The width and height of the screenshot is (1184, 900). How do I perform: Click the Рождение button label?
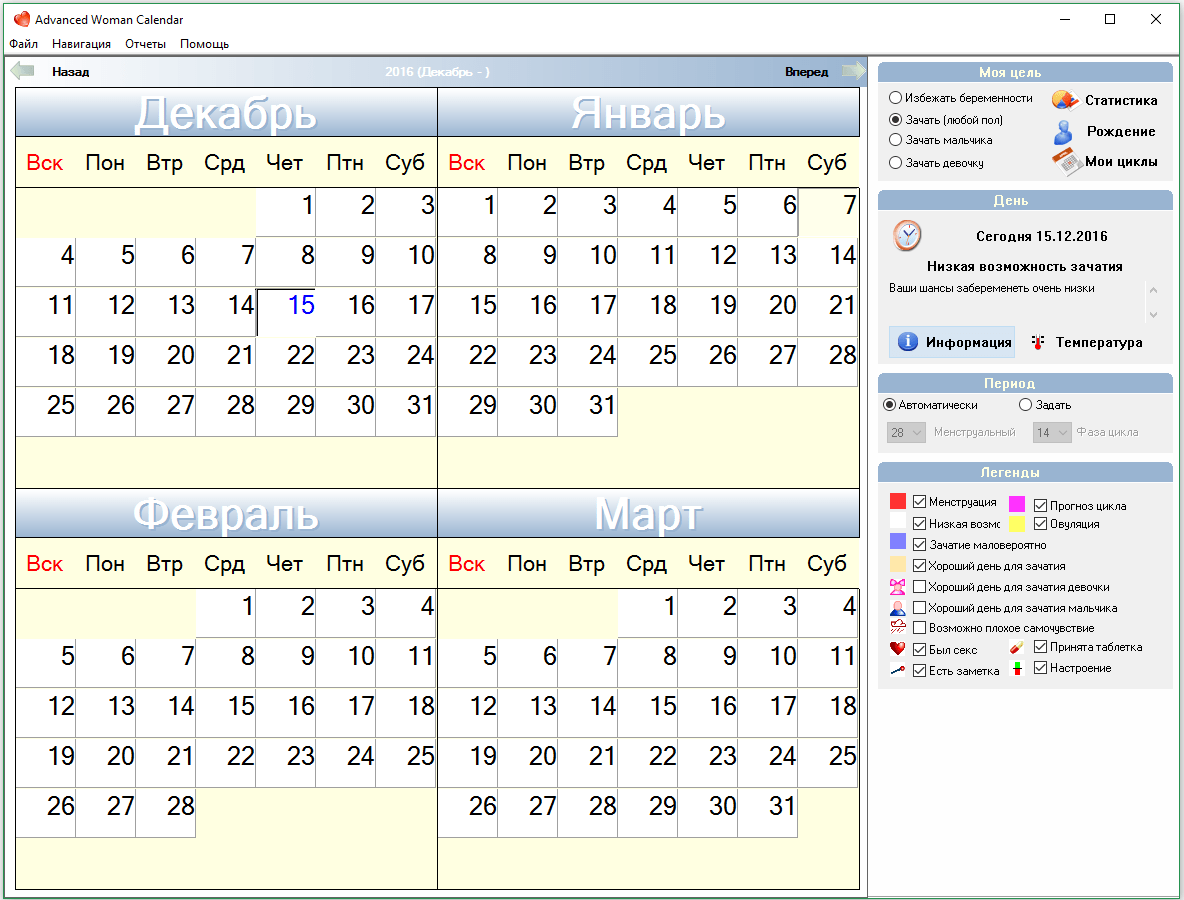[x=1121, y=131]
